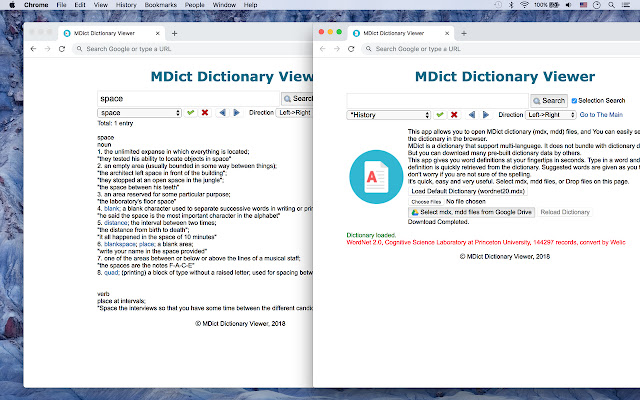640x400 pixels.
Task: Click next arrow icon in left window
Action: tap(236, 113)
